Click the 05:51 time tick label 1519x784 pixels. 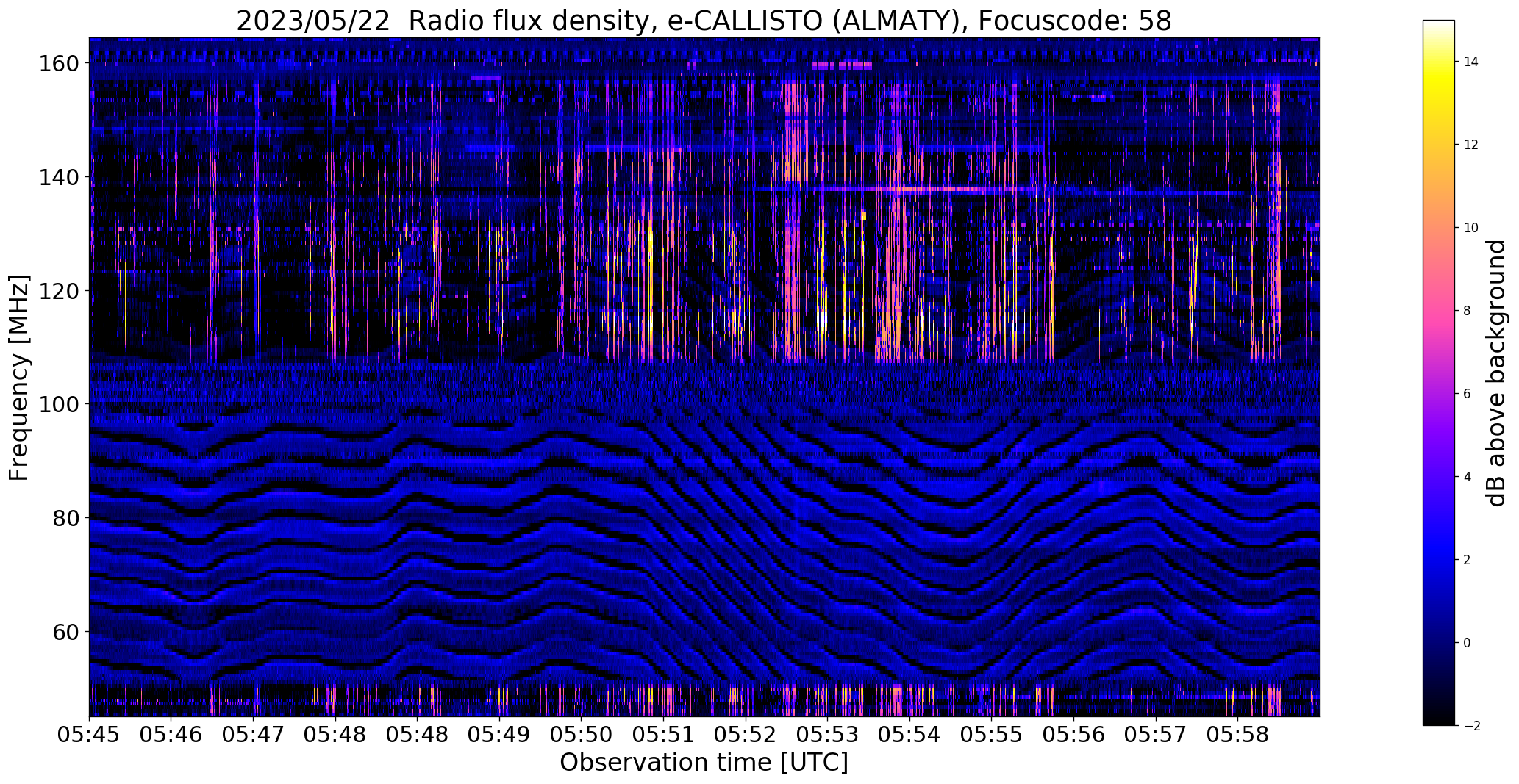[663, 736]
